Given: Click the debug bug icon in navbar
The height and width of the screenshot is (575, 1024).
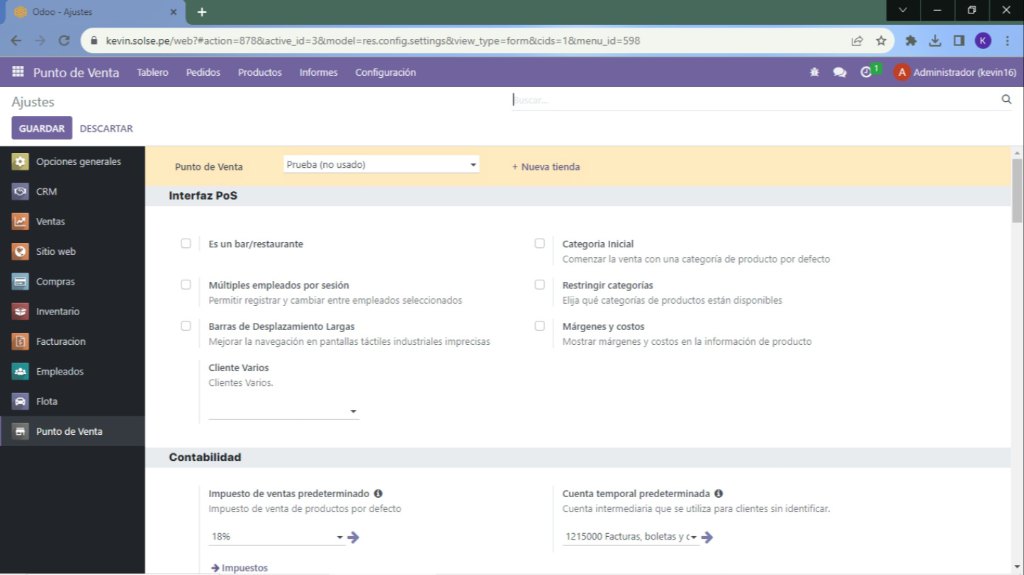Looking at the screenshot, I should point(814,72).
